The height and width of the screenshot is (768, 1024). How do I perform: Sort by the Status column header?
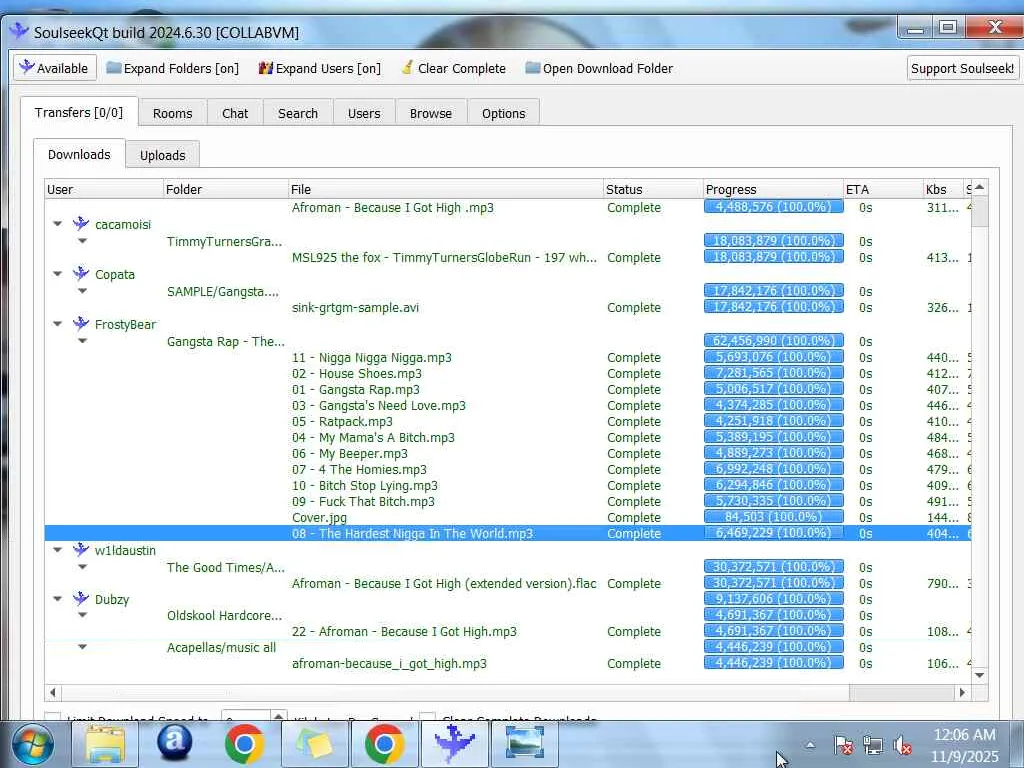coord(653,189)
